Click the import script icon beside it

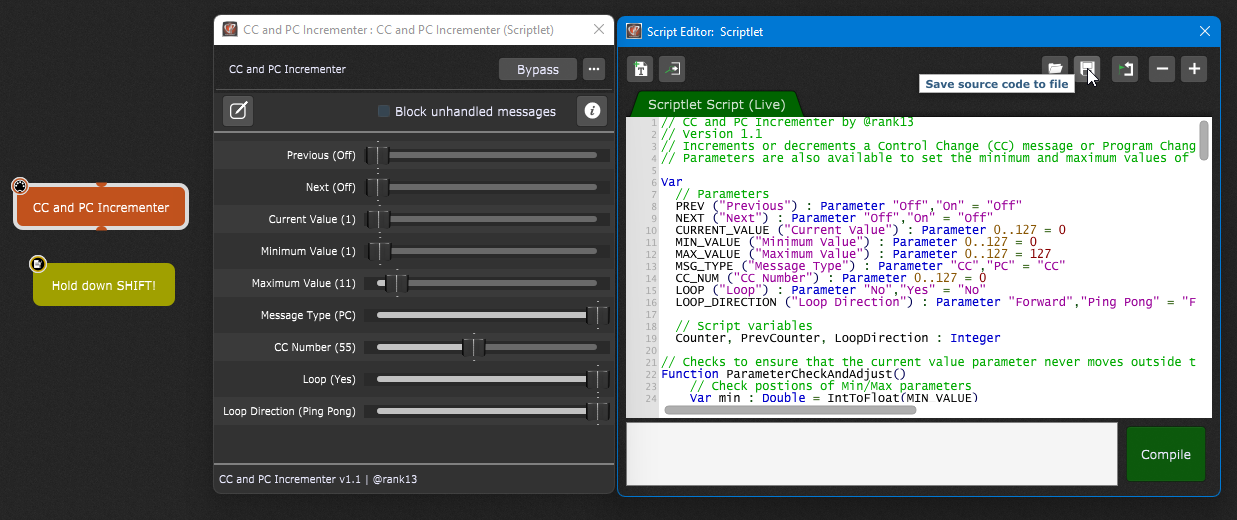tap(672, 69)
